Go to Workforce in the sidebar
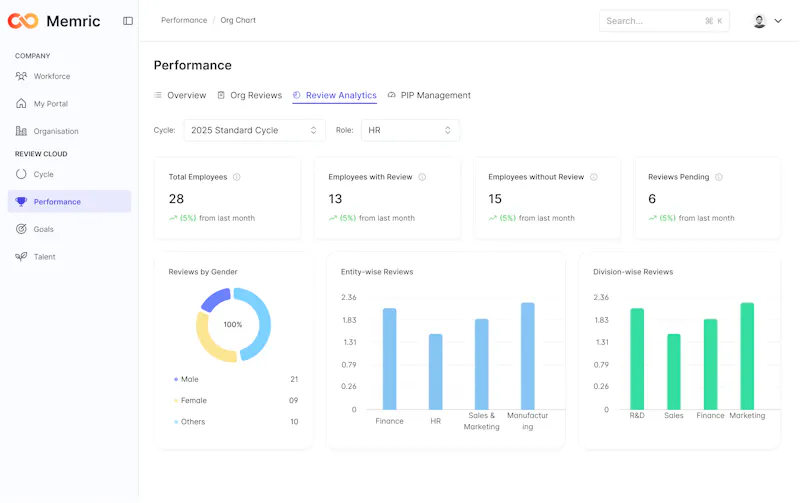Image resolution: width=800 pixels, height=503 pixels. point(69,76)
